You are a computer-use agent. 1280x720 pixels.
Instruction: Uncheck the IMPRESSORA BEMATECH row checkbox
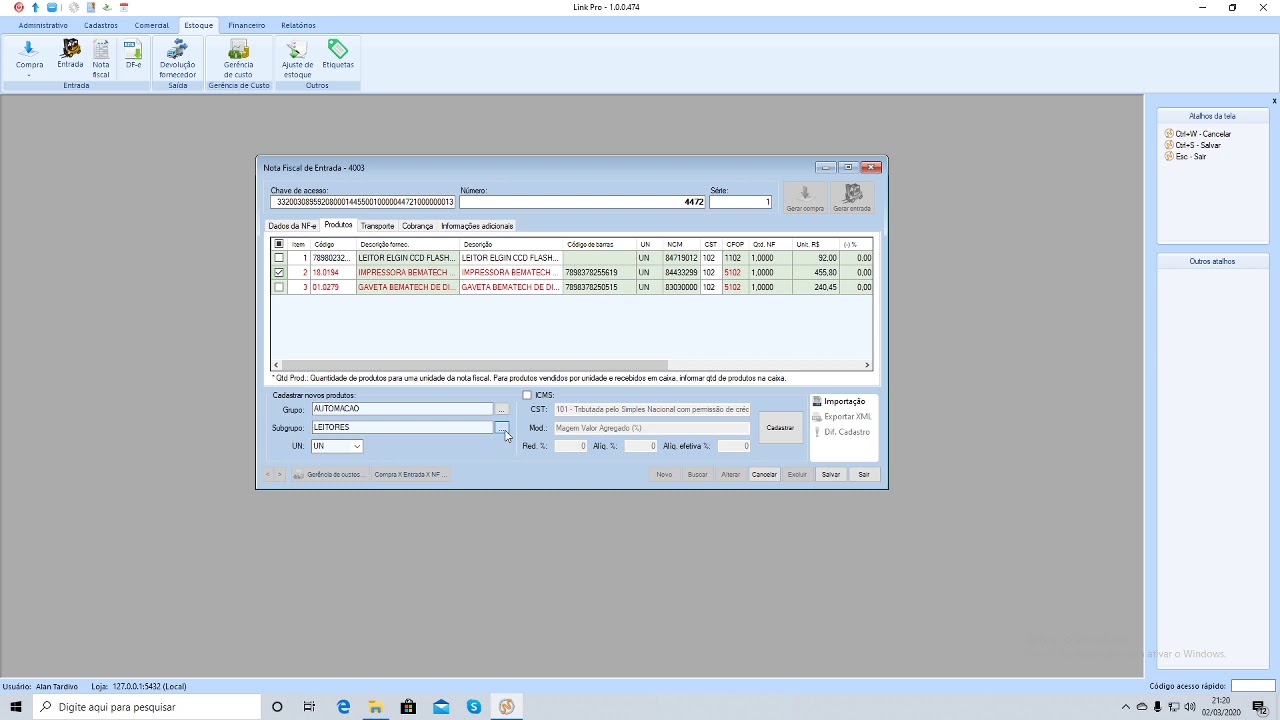coord(279,272)
